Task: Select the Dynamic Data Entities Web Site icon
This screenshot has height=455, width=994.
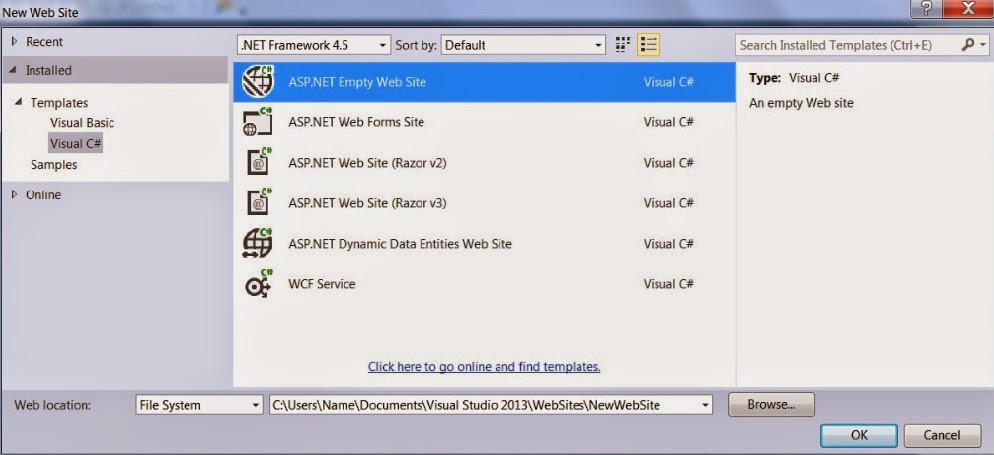Action: [x=257, y=243]
